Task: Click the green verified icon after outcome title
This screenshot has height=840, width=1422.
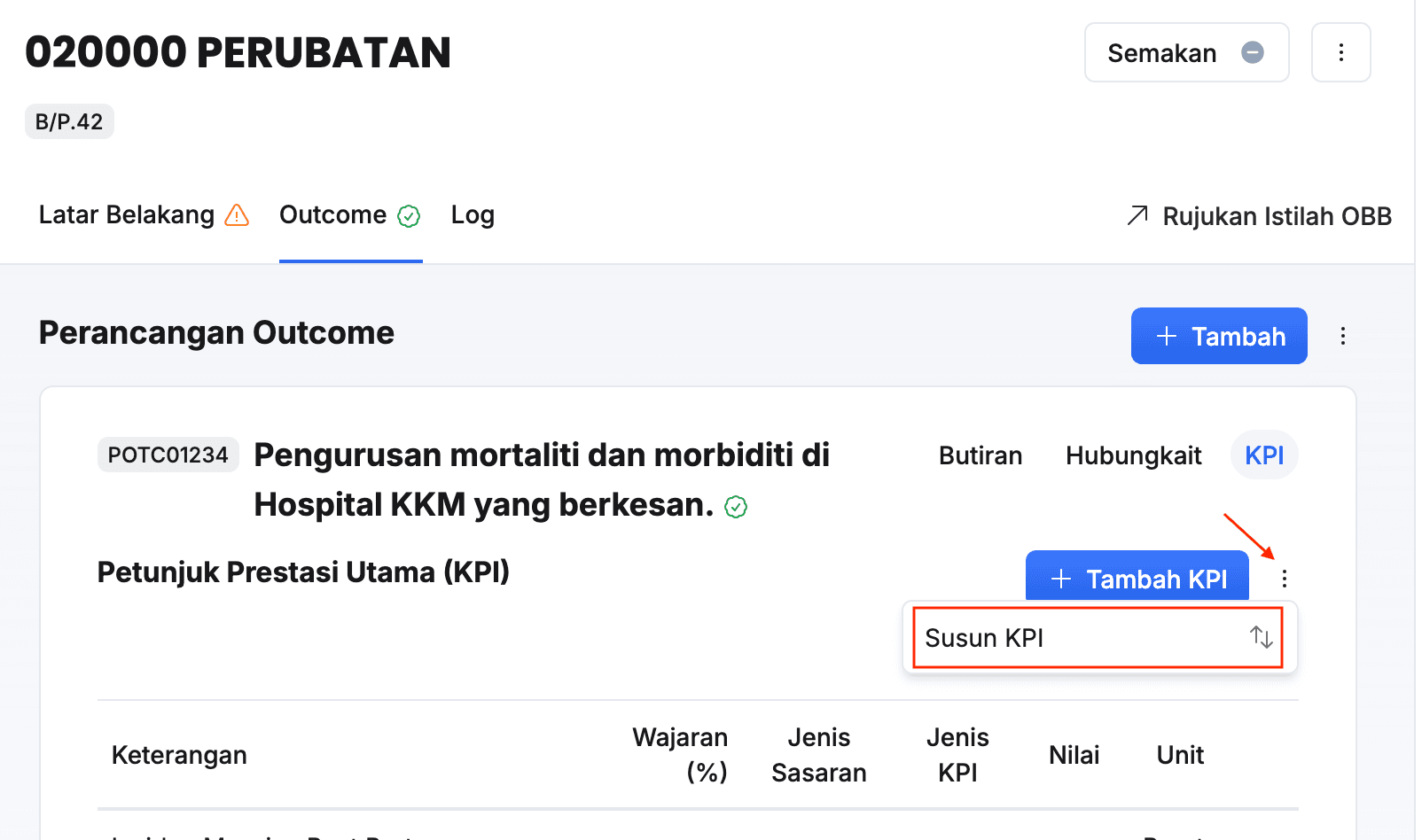Action: [736, 507]
